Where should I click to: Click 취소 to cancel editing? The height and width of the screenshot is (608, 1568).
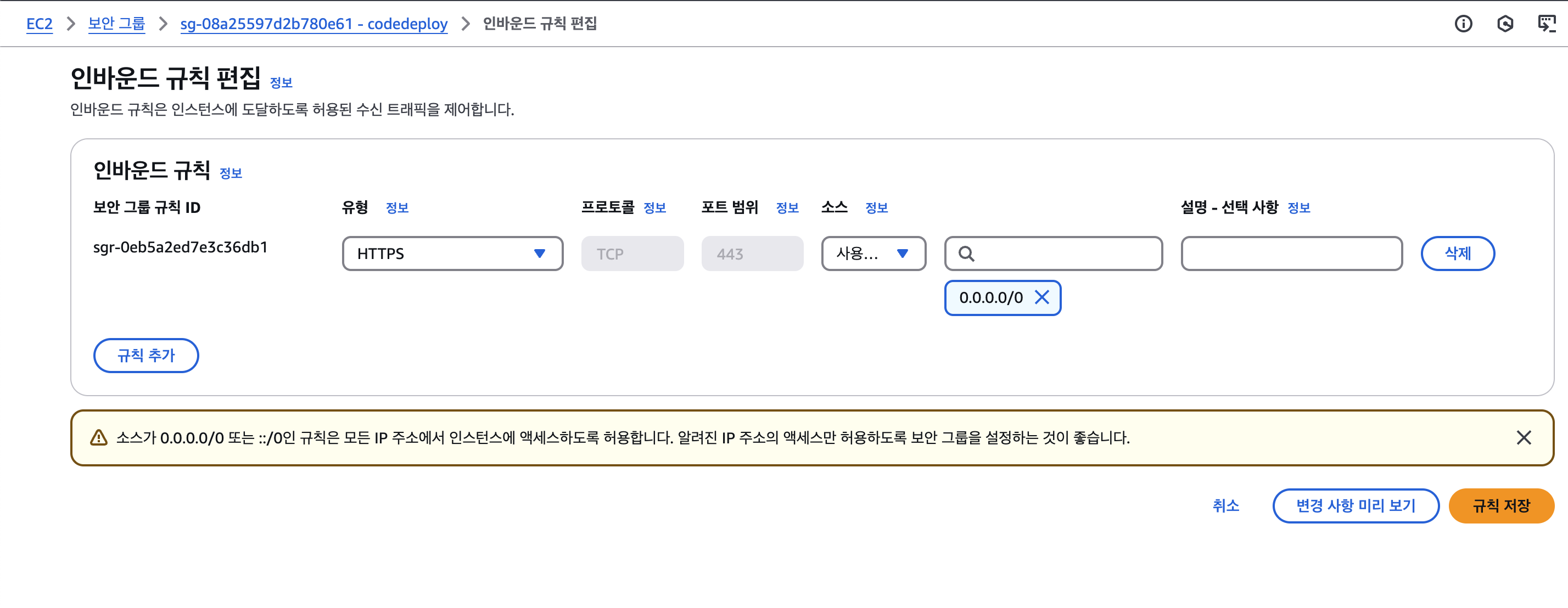[x=1225, y=506]
